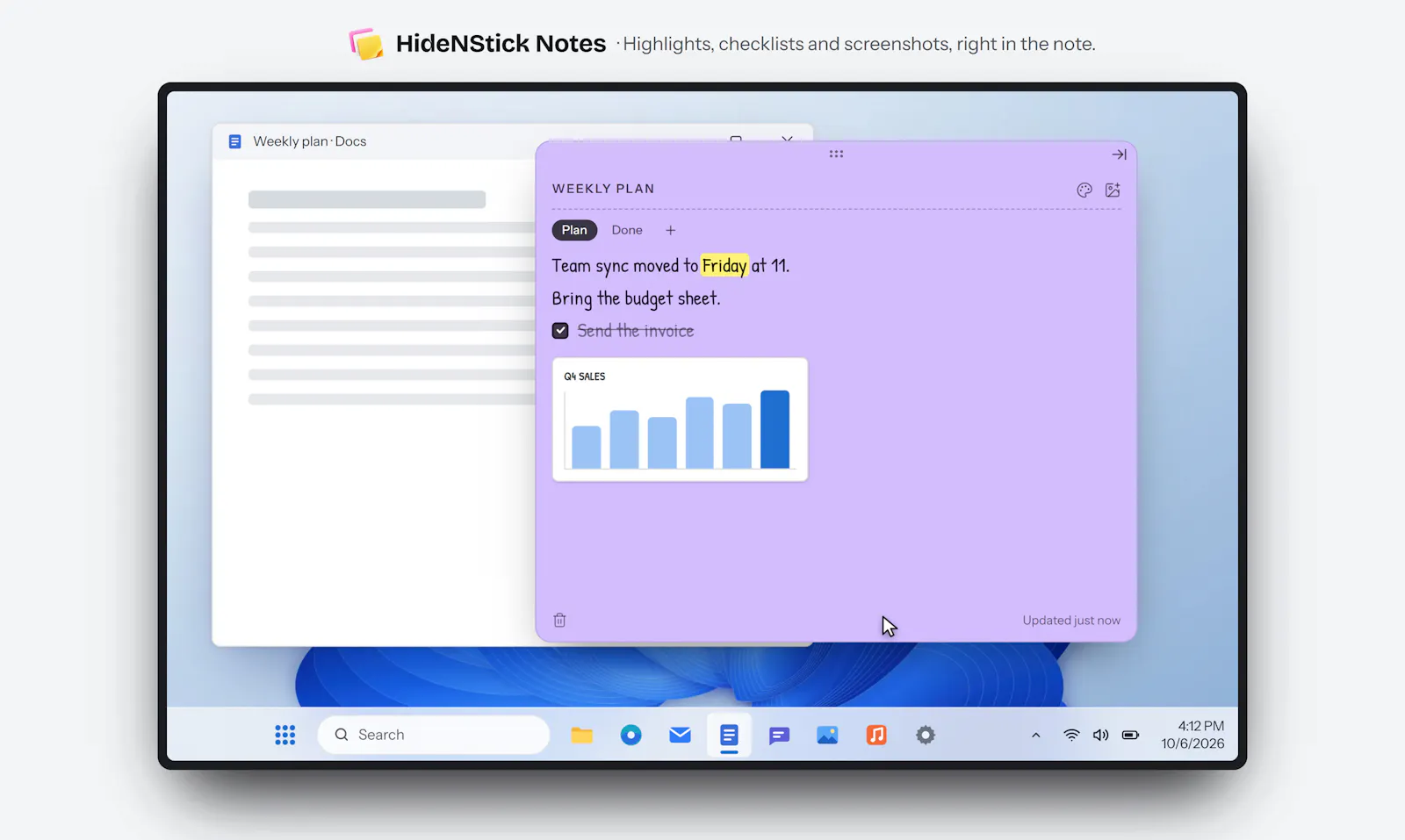The image size is (1405, 840).
Task: Click the Docs icon in Weekly plan window
Action: (234, 141)
